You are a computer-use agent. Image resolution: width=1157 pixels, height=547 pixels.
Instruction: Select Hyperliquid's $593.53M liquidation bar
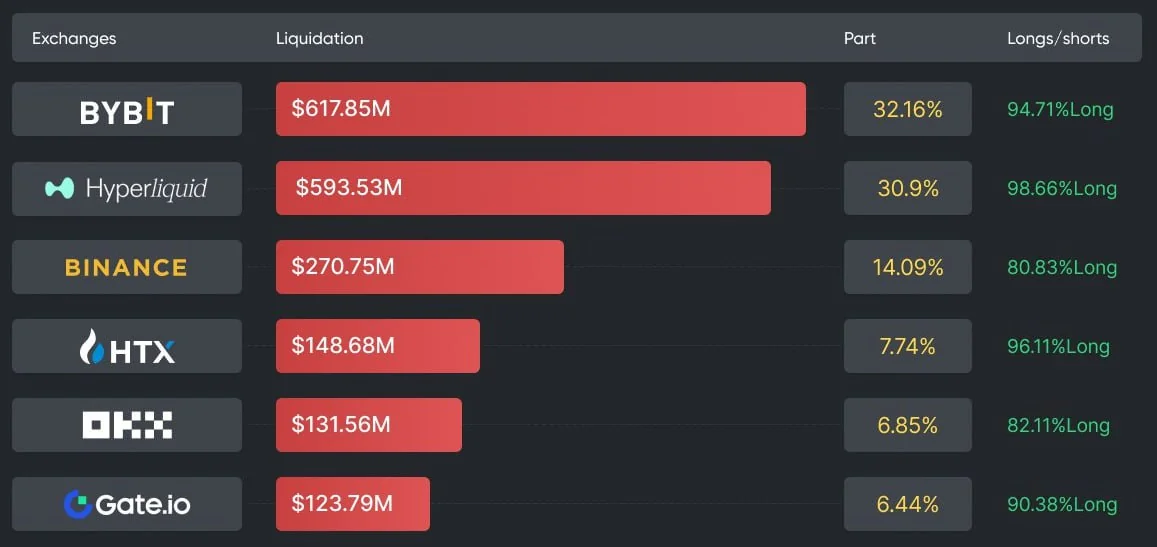click(x=523, y=188)
